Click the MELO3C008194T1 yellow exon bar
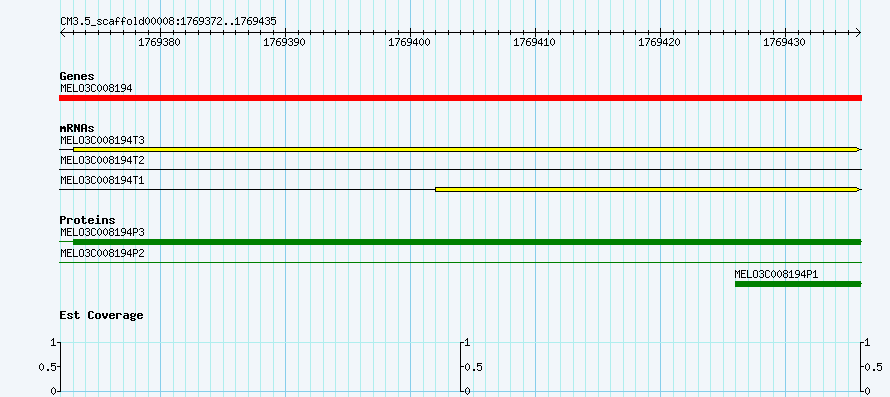The height and width of the screenshot is (397, 890). (646, 189)
